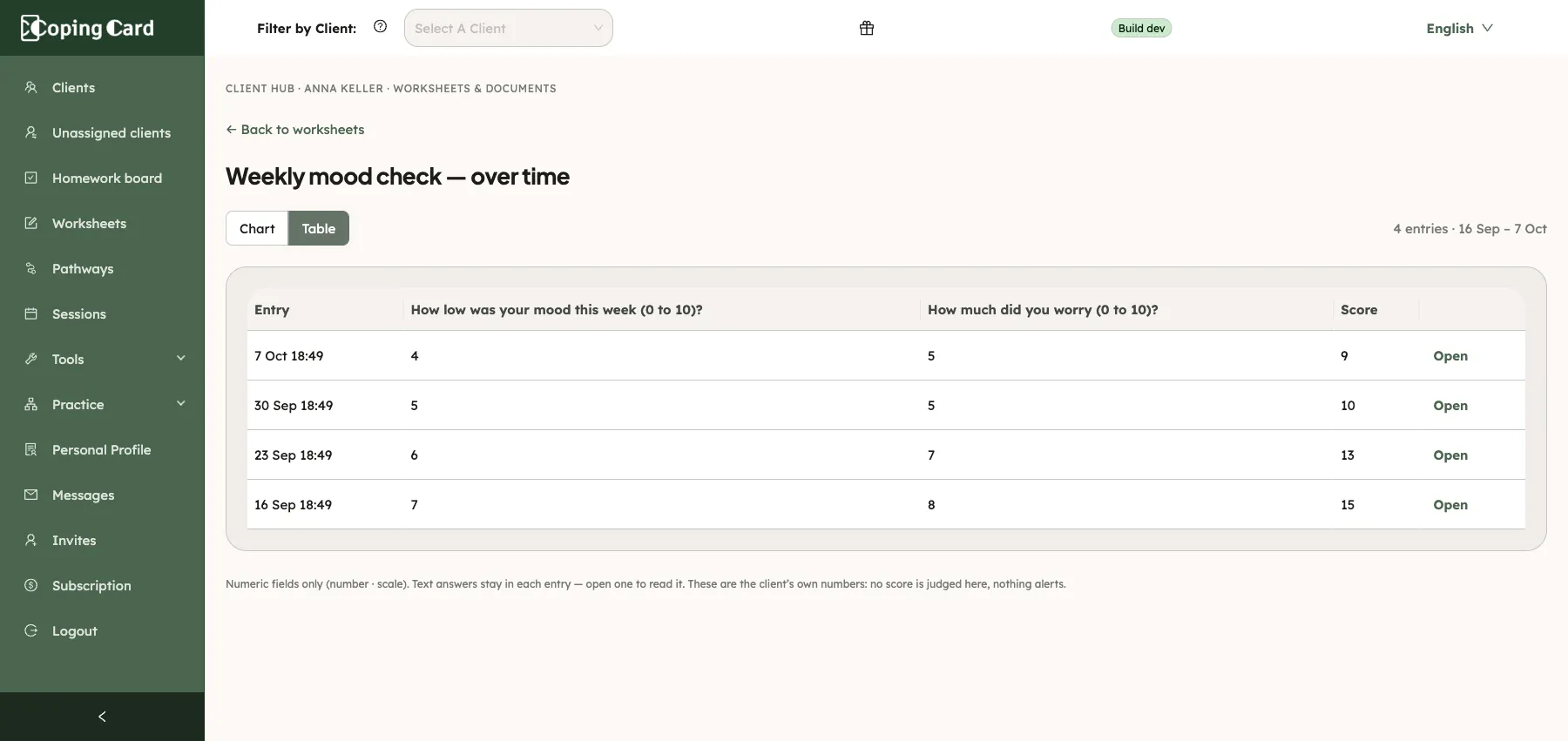The image size is (1568, 741).
Task: Click the Coping Card logo
Action: [87, 28]
